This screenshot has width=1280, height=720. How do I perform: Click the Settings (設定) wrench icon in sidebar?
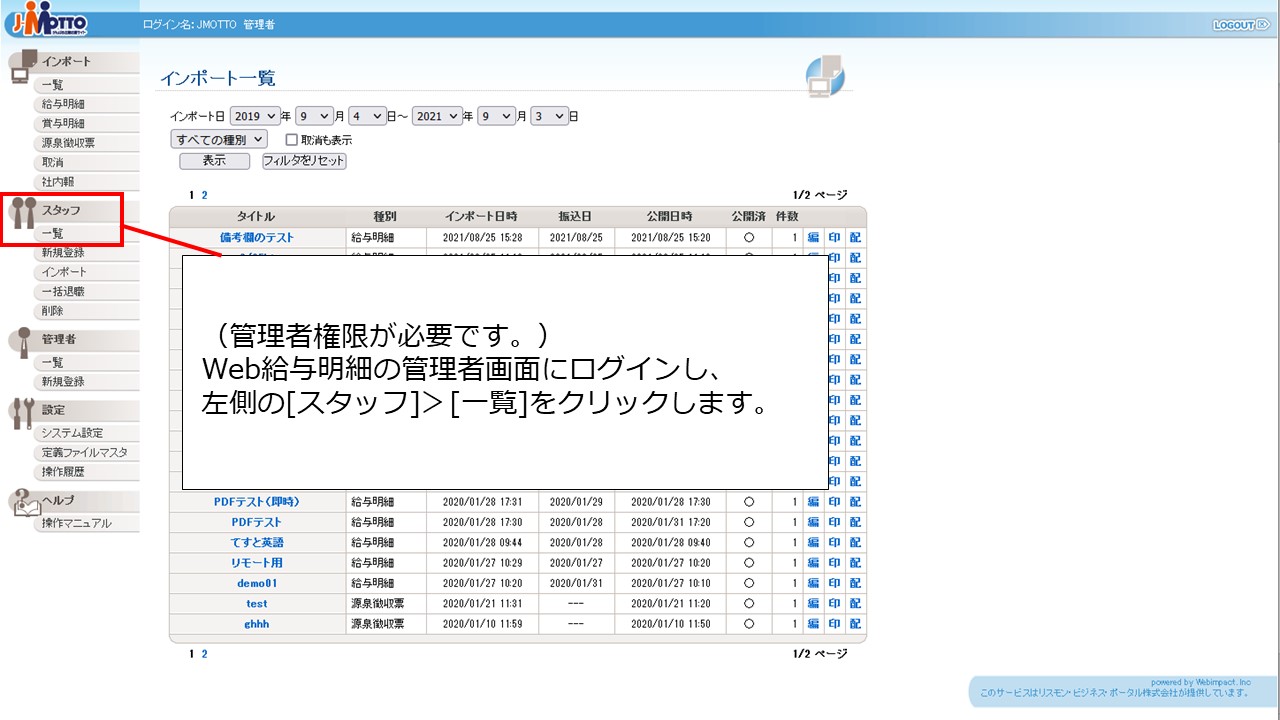pyautogui.click(x=24, y=412)
